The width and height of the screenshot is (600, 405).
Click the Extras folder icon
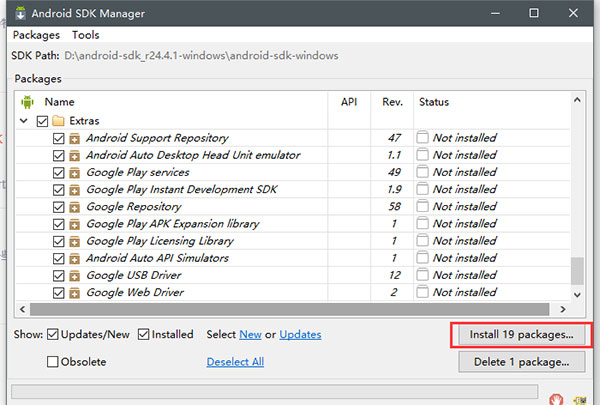click(x=58, y=121)
